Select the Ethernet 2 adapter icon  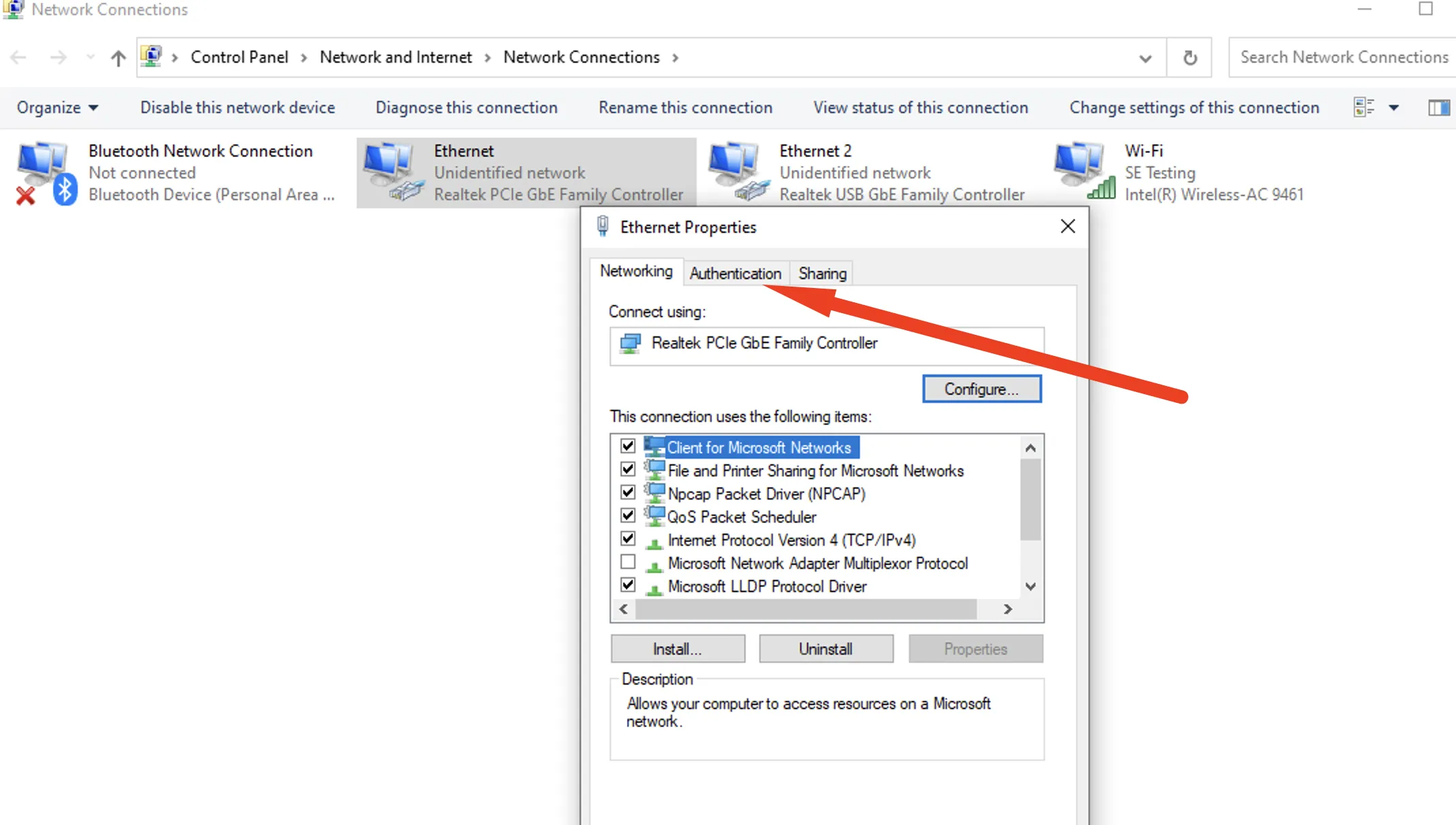pos(738,172)
